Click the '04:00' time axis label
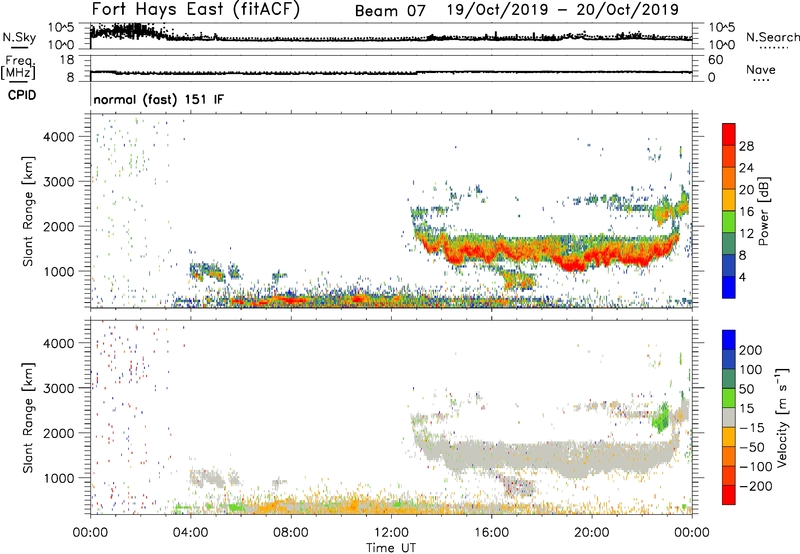The height and width of the screenshot is (554, 800). coord(190,533)
